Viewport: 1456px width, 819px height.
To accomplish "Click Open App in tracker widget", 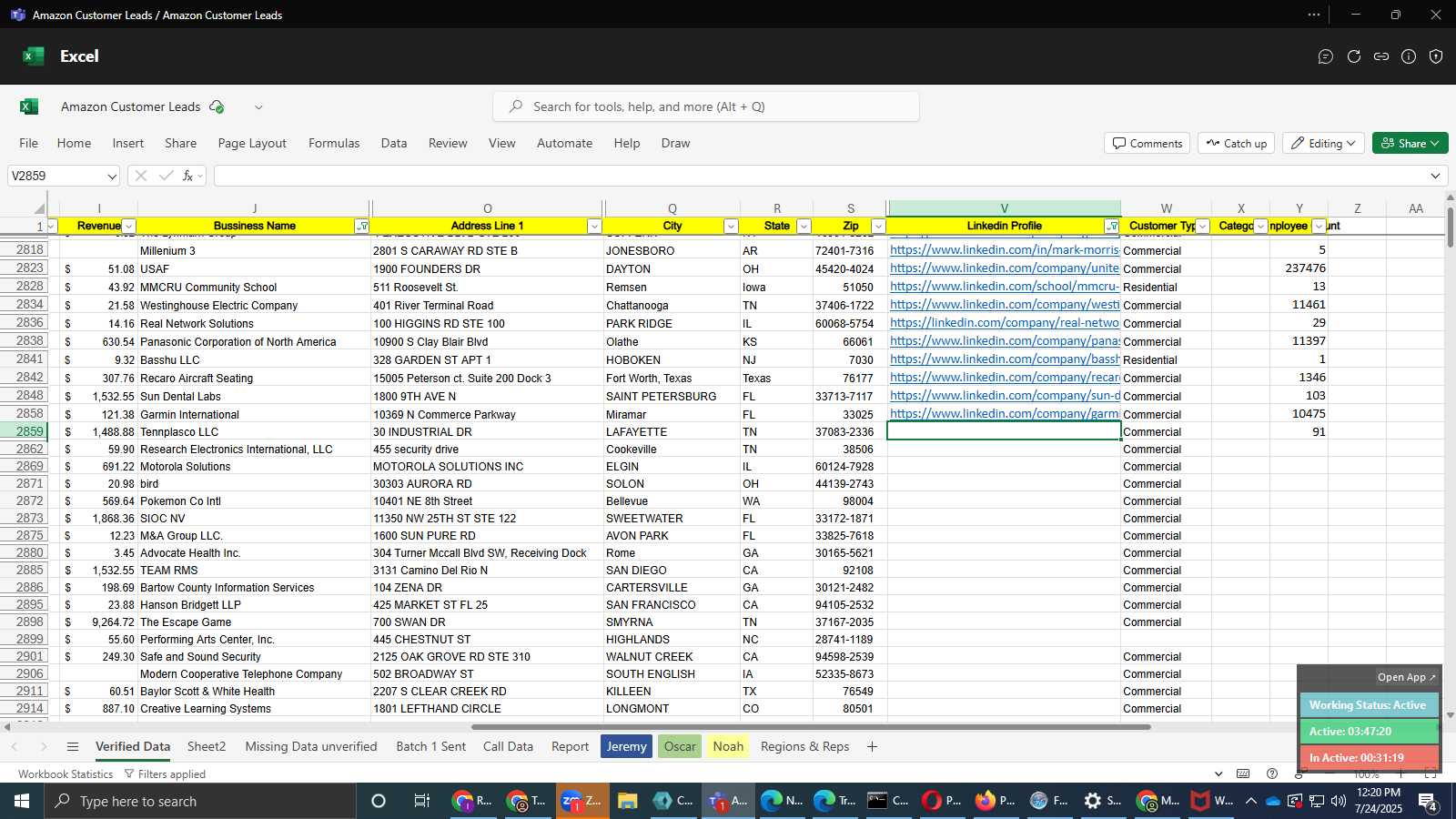I will pos(1406,677).
